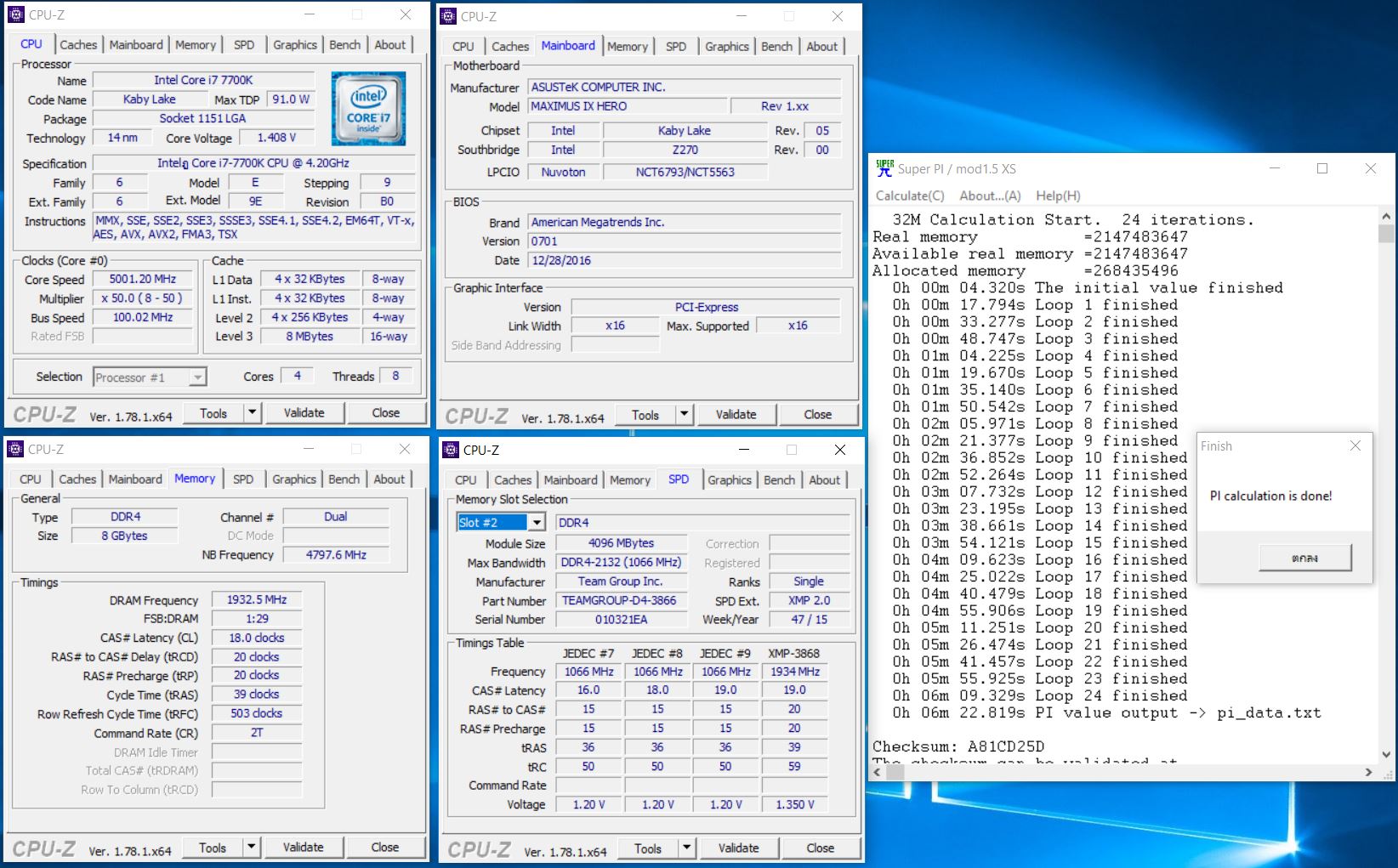Screen dimensions: 1398x868
Task: Close the Finish dialog with the X
Action: (x=1355, y=445)
